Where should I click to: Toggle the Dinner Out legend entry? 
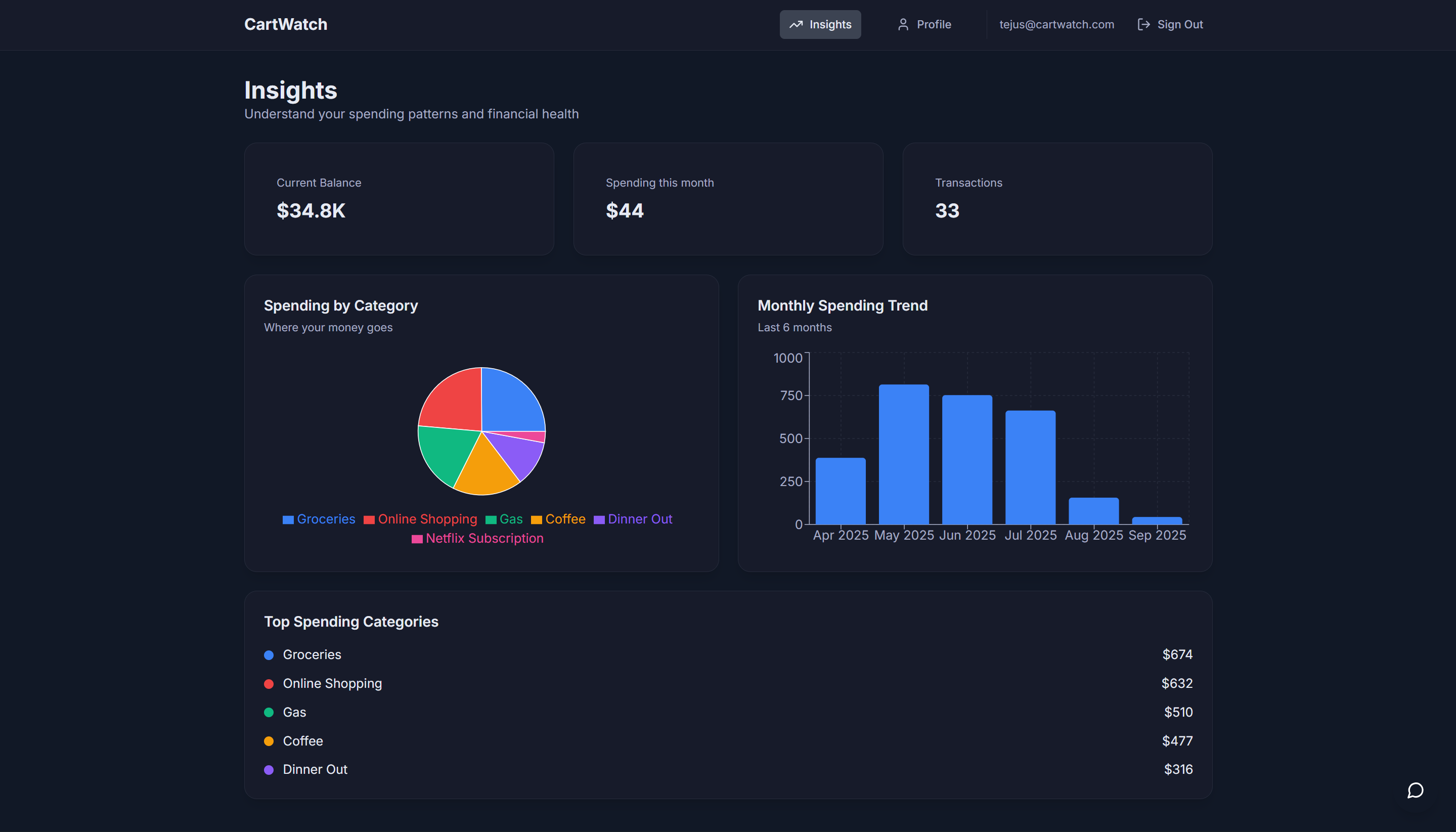(639, 519)
